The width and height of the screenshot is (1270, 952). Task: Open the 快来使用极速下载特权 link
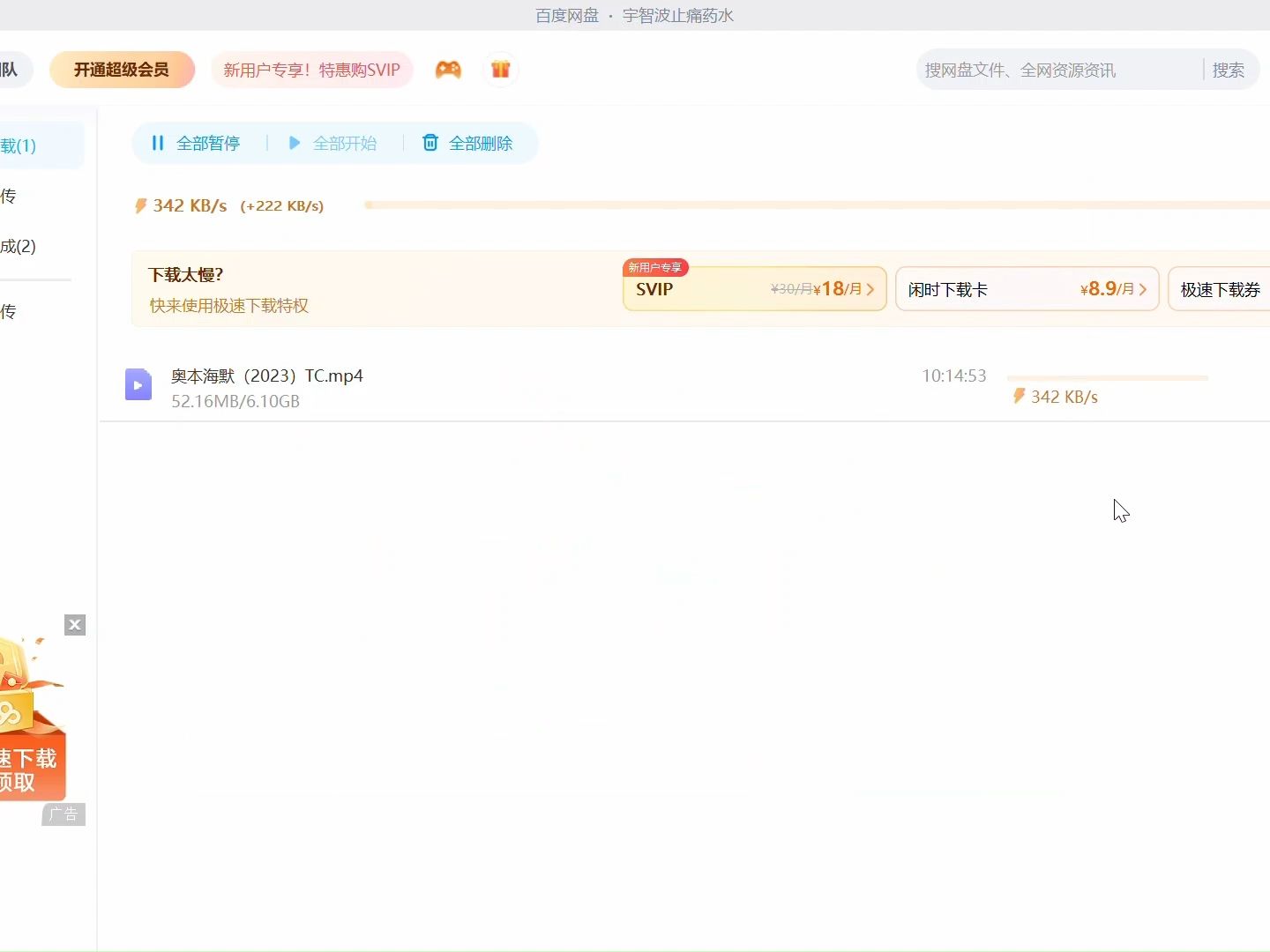pos(229,306)
